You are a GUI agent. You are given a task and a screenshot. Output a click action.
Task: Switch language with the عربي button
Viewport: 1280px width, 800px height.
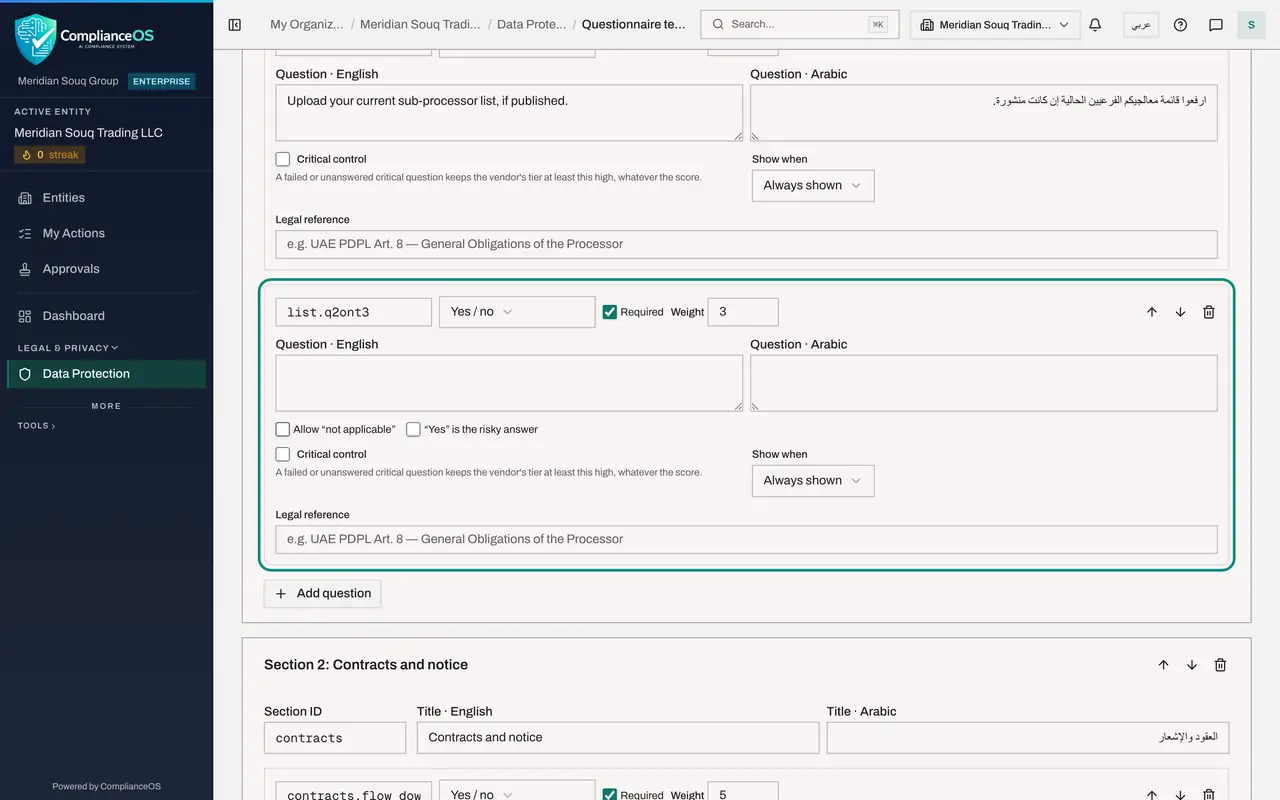click(x=1141, y=25)
